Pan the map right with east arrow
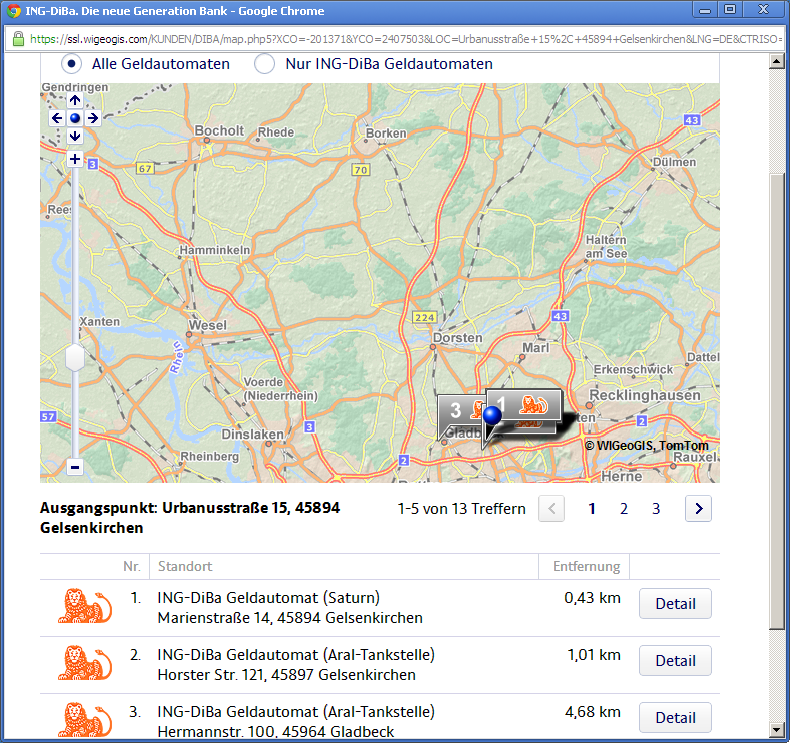 [x=93, y=118]
